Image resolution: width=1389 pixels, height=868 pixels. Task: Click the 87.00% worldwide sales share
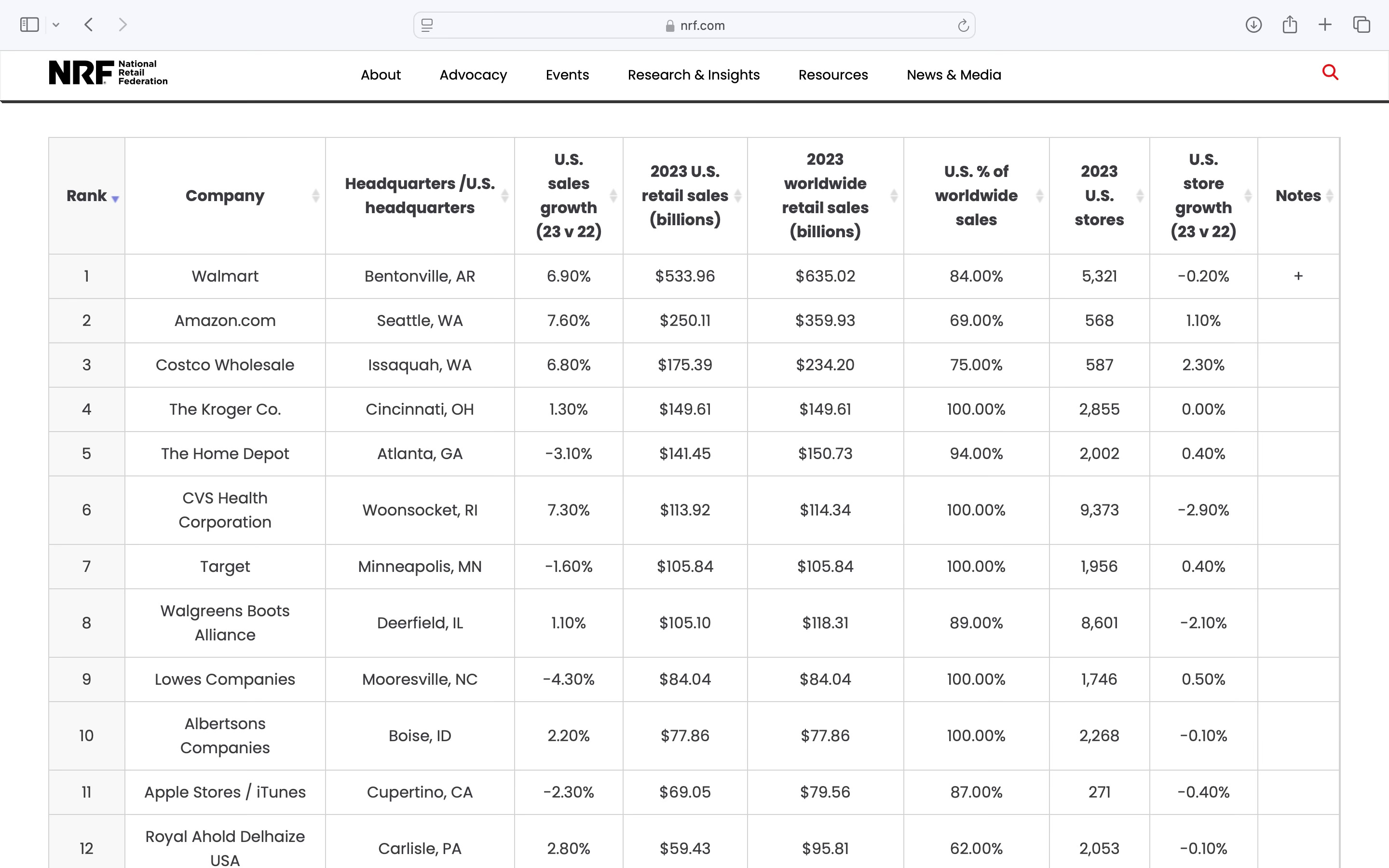tap(976, 792)
